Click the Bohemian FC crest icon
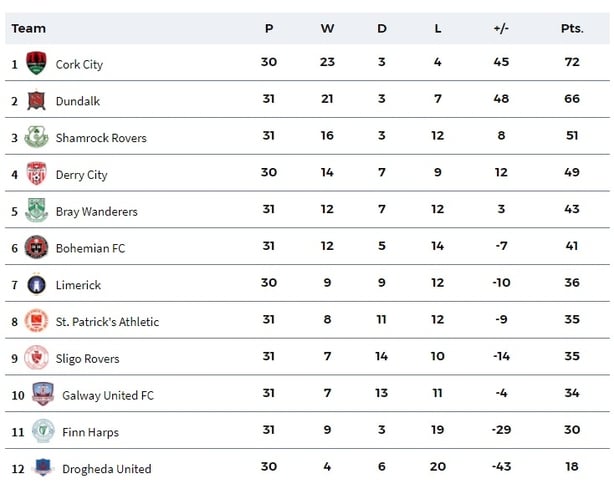The height and width of the screenshot is (484, 614). pyautogui.click(x=36, y=247)
